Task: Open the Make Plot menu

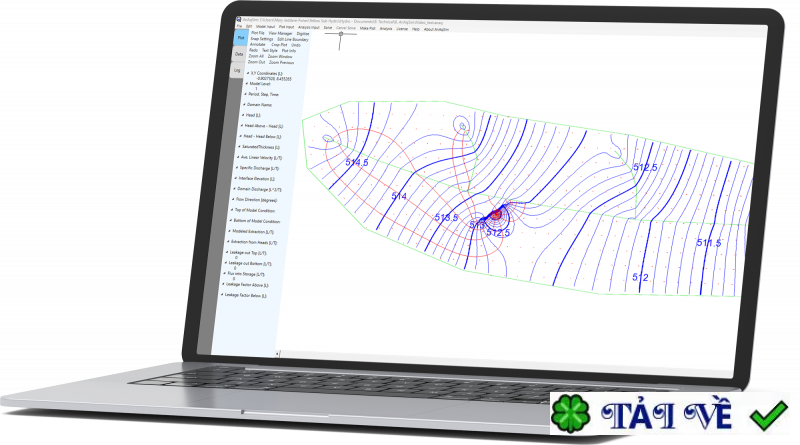Action: click(x=367, y=28)
